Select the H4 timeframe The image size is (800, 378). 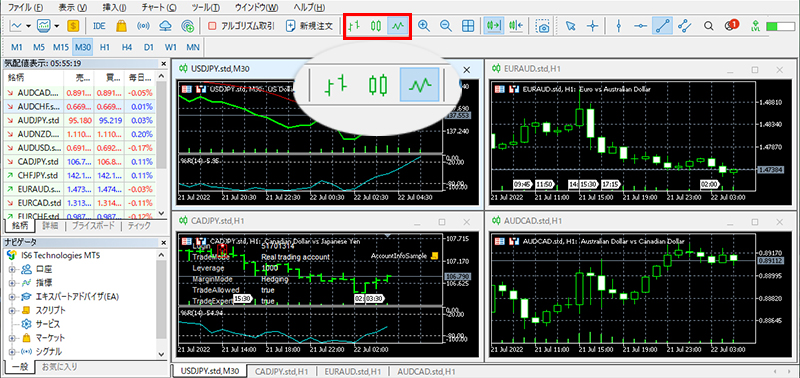[127, 47]
